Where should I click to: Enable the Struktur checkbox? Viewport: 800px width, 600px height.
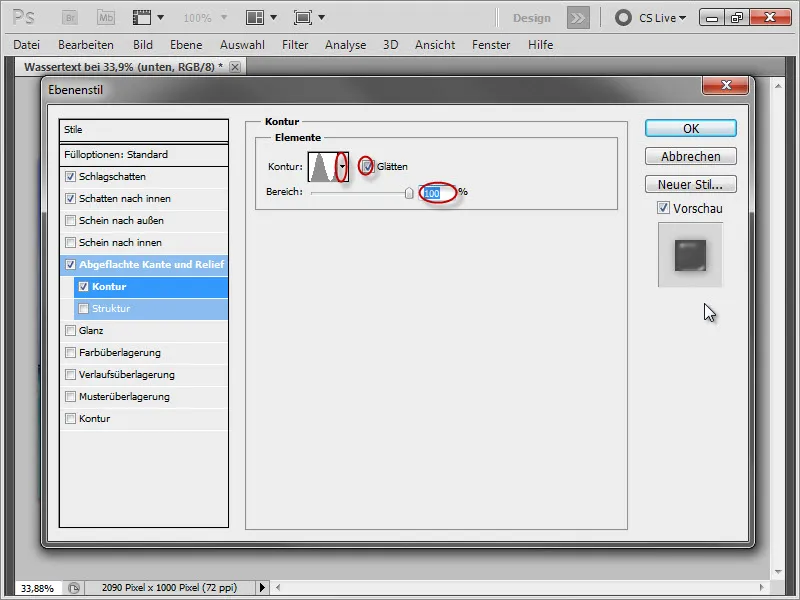(84, 308)
